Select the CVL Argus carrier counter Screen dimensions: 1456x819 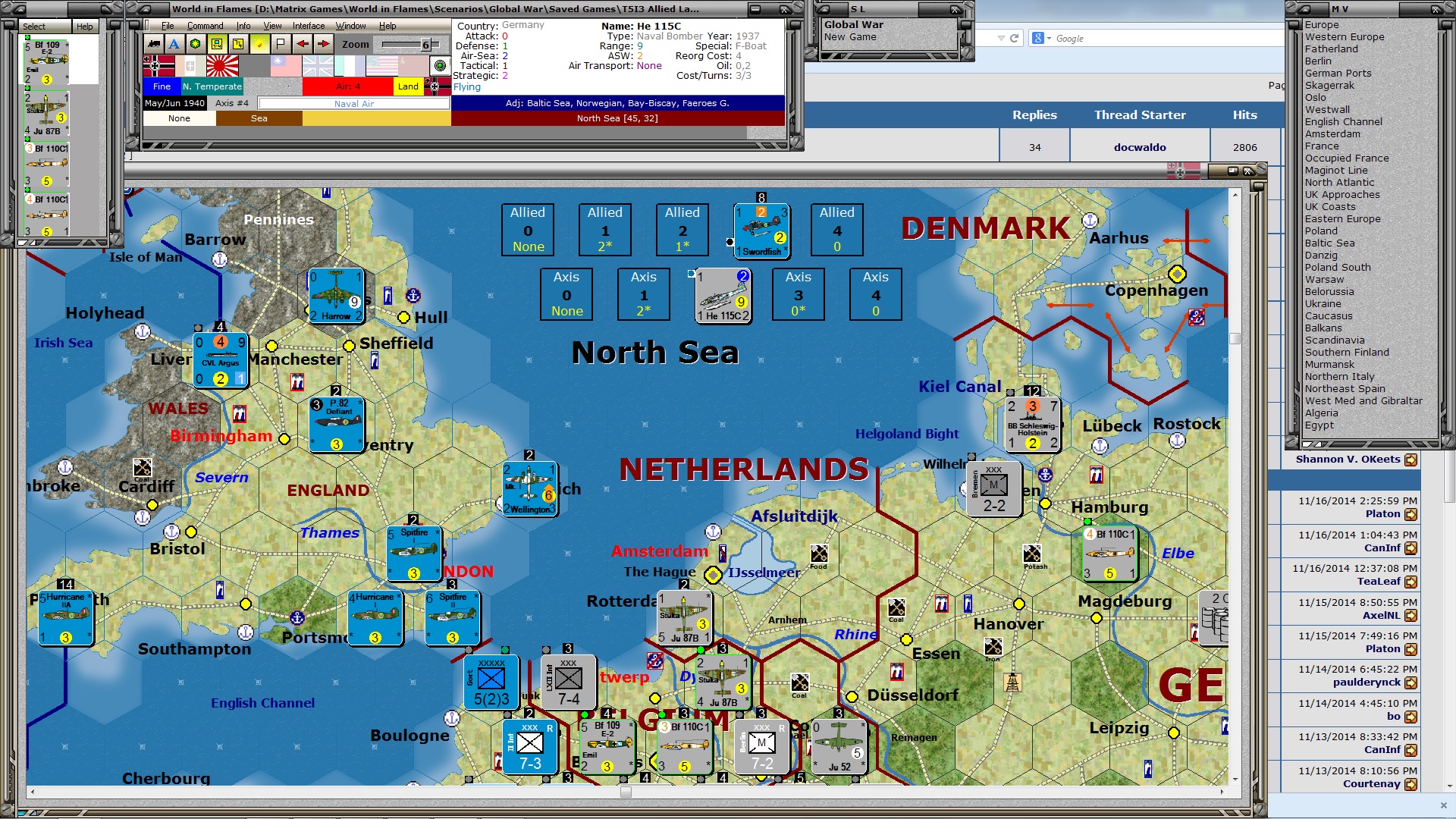221,359
